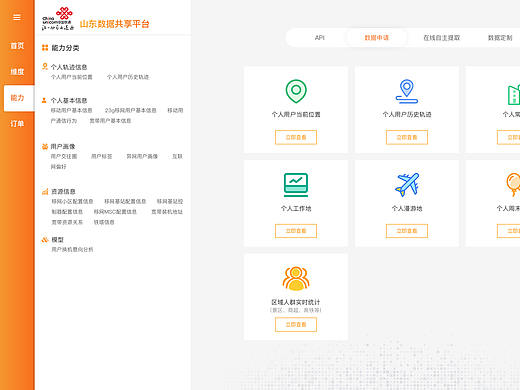Open 宽带装机地址 link

(167, 212)
